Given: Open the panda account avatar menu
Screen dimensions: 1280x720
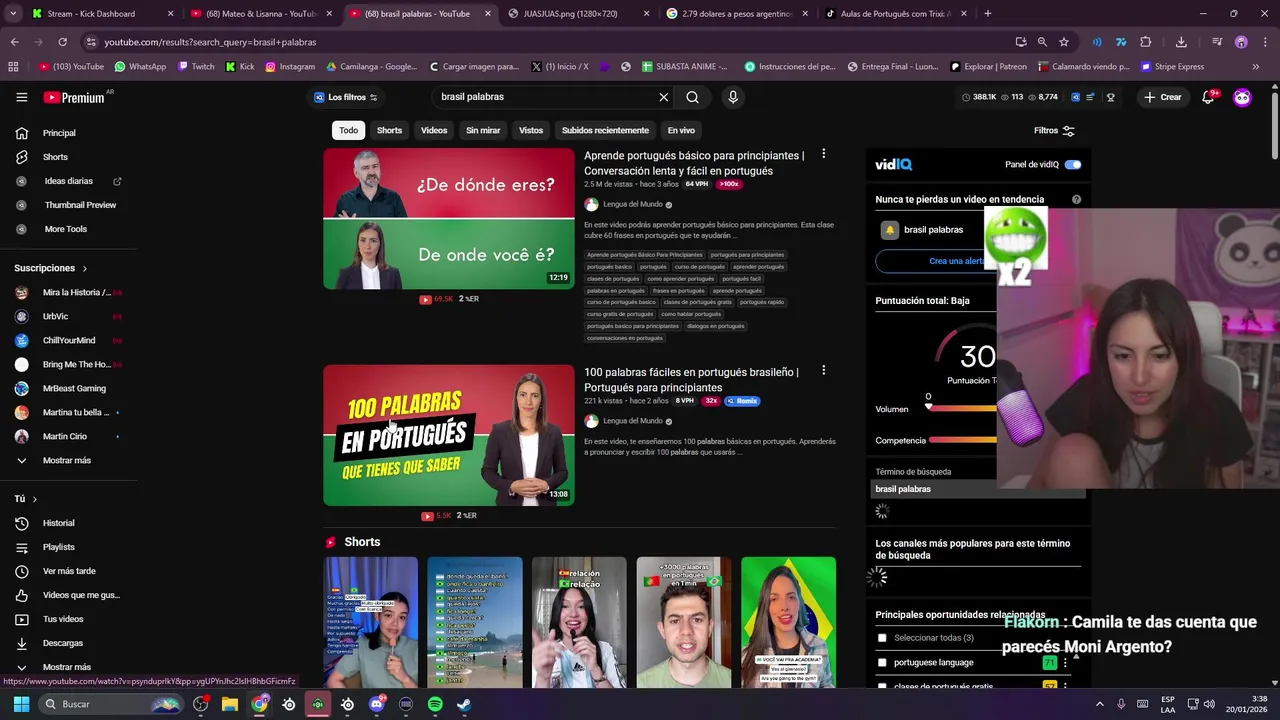Looking at the screenshot, I should [x=1242, y=97].
